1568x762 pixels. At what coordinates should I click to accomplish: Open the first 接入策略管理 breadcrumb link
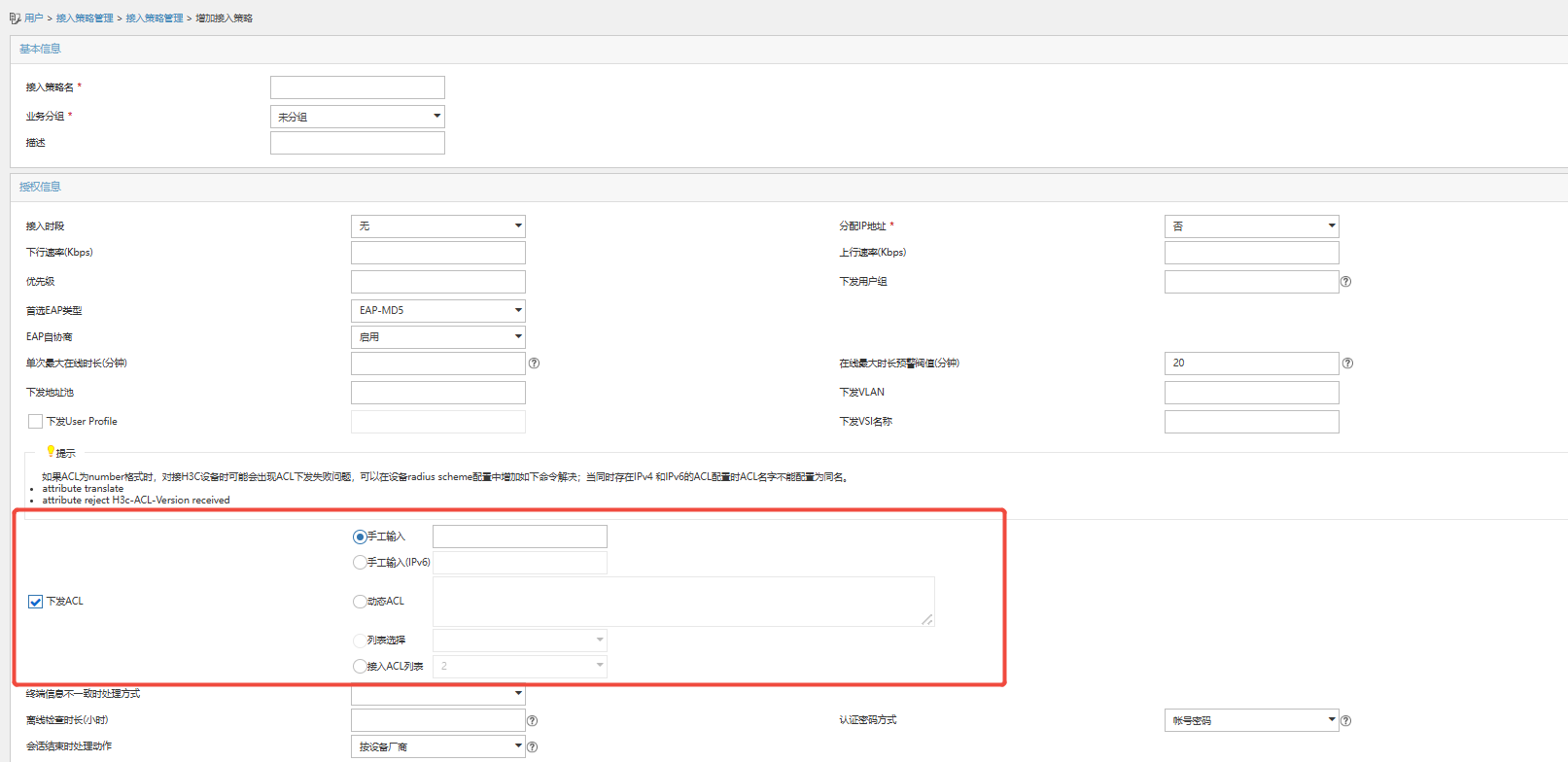(x=85, y=18)
